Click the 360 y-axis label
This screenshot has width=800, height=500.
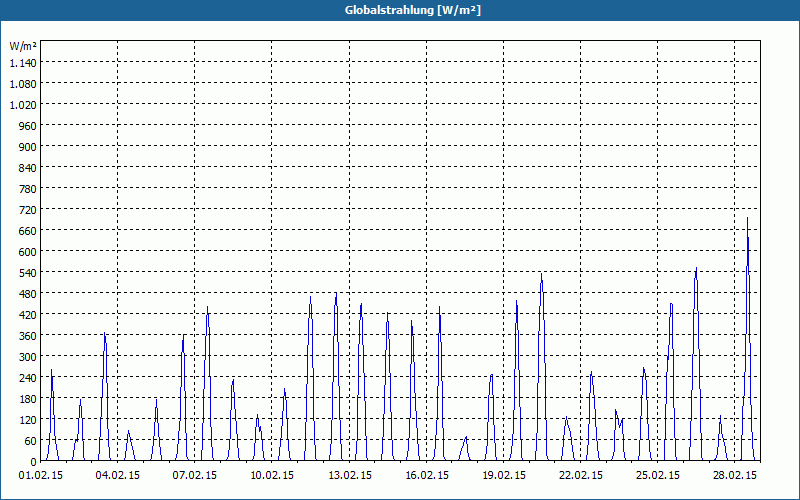[x=28, y=336]
